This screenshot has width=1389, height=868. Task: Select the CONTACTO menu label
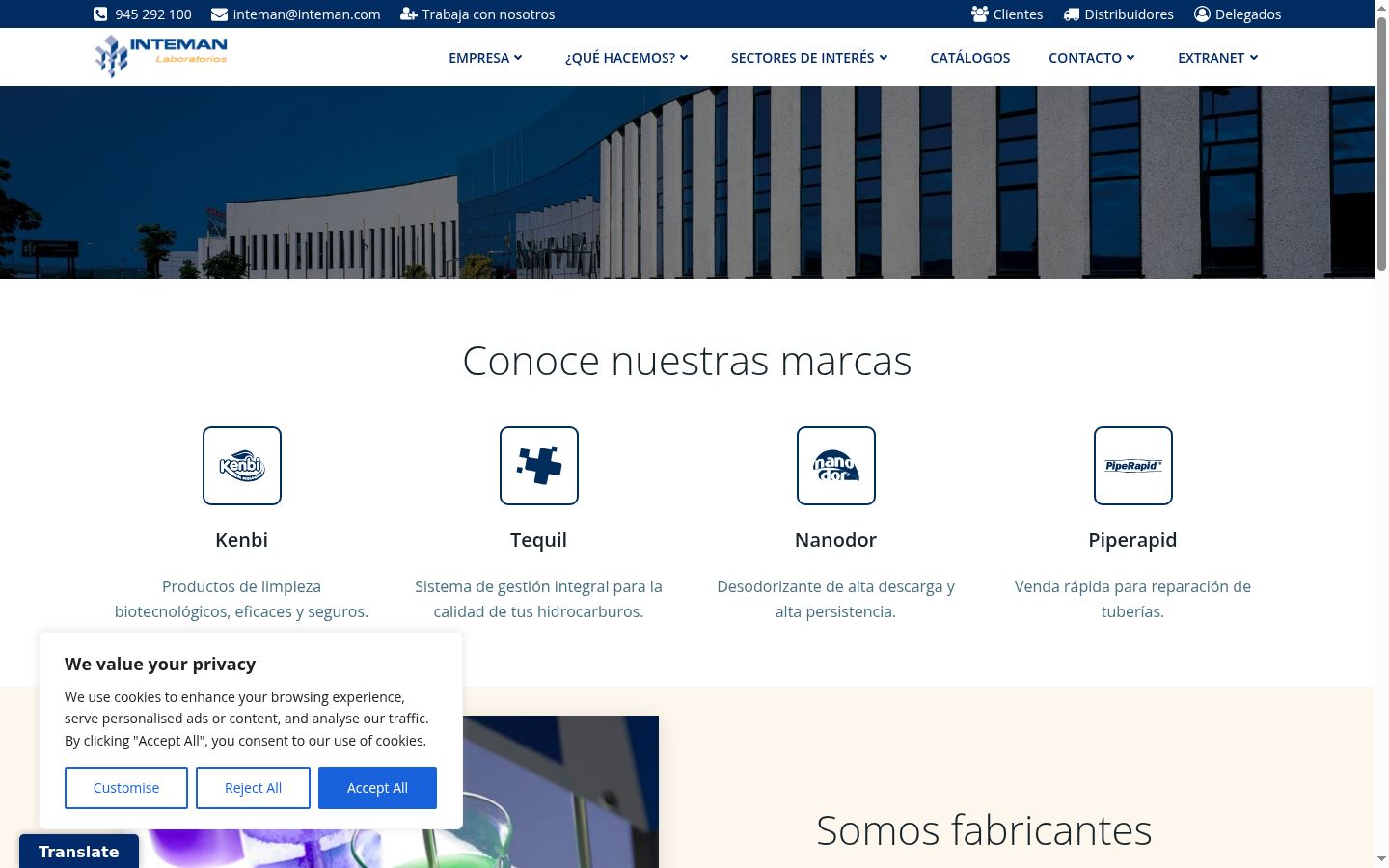pyautogui.click(x=1085, y=58)
